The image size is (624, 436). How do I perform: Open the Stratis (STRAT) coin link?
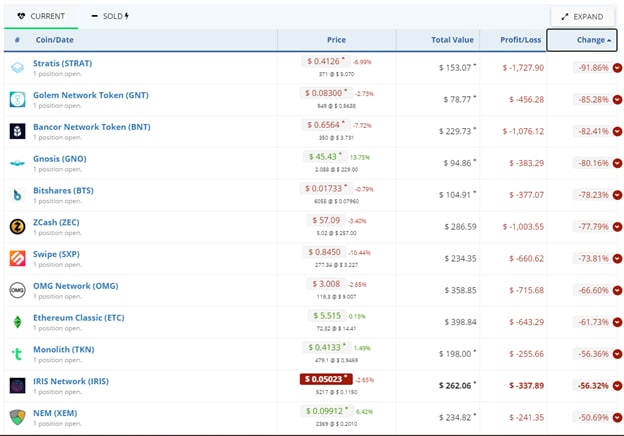[62, 63]
